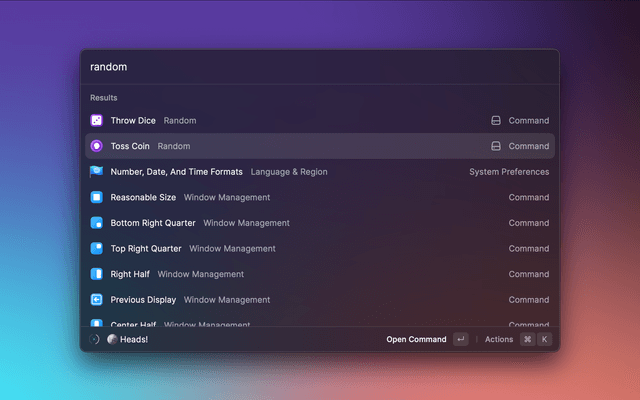Click the Number, Date, And Time Formats flag icon
Screen dimensions: 640x400
(97, 172)
